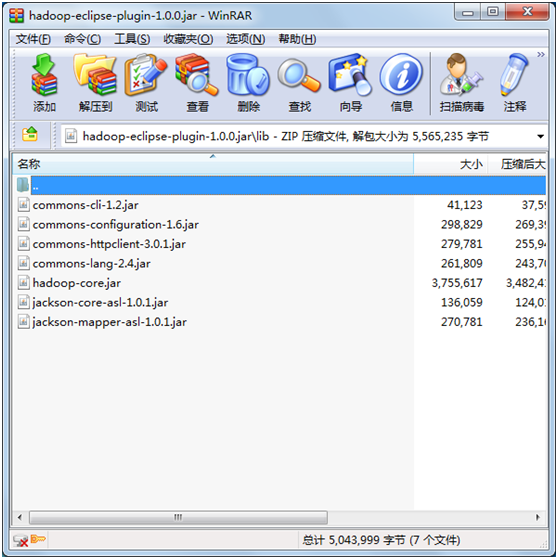Click the Delete (删除) recycle bin icon
The height and width of the screenshot is (559, 558).
click(x=248, y=75)
